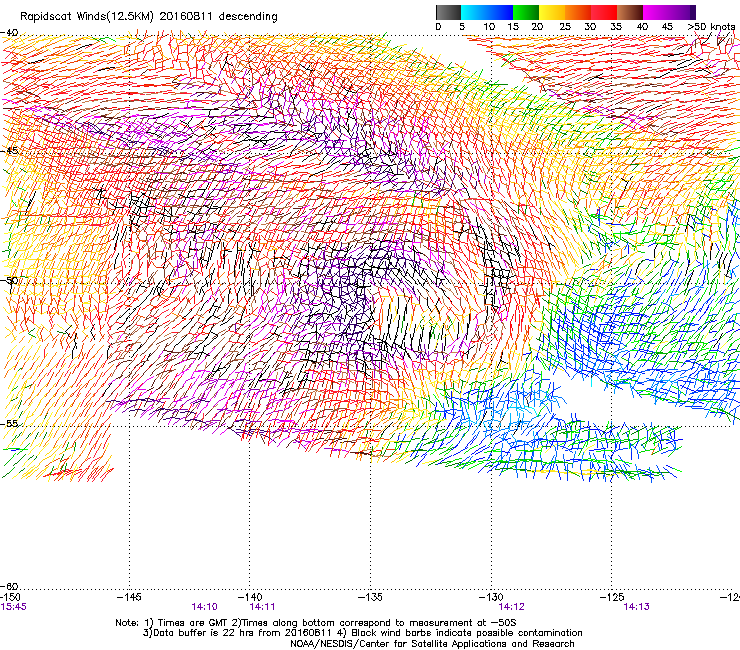
Task: Choose the orange 25-30 knots legend swatch
Action: (x=578, y=12)
